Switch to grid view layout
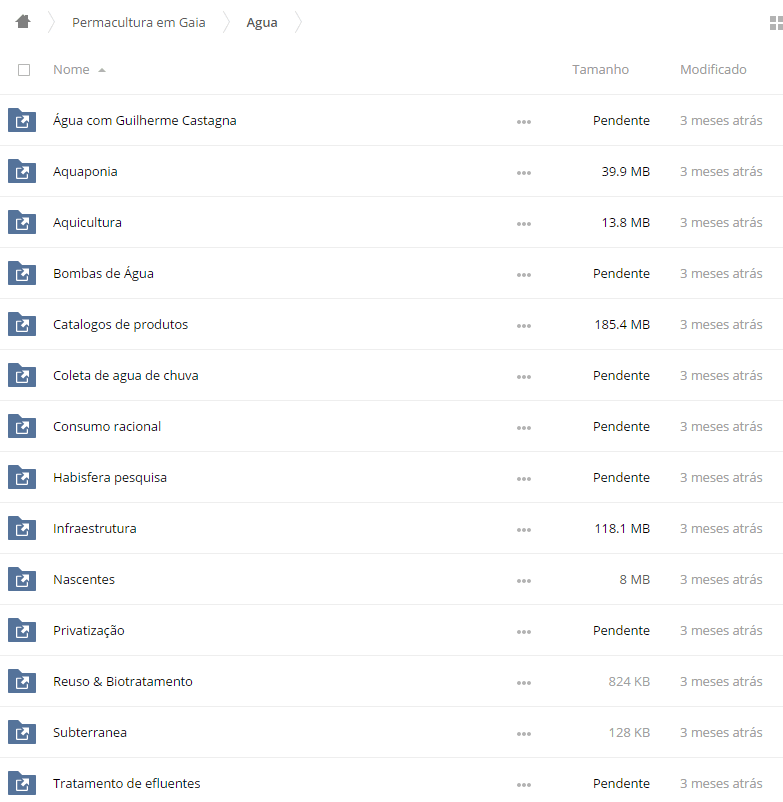 tap(776, 23)
